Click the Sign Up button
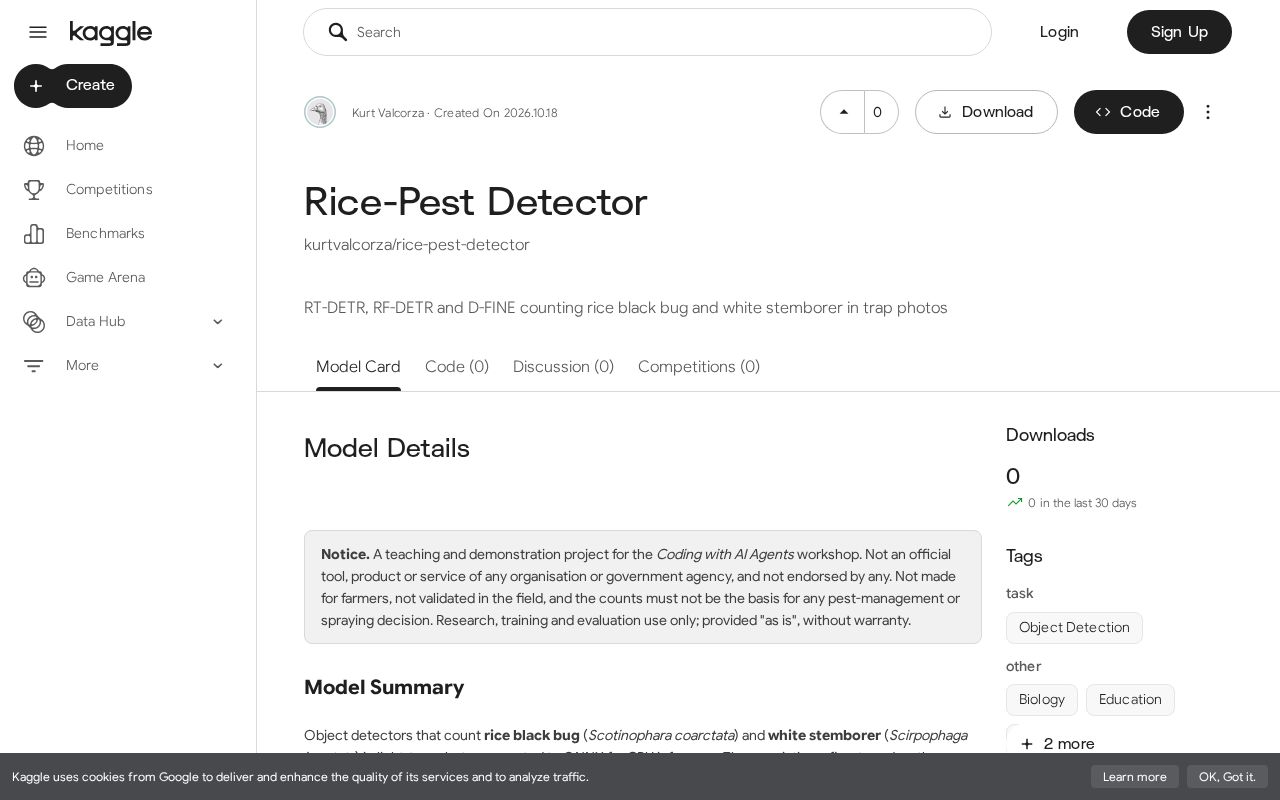1280x800 pixels. (1179, 32)
